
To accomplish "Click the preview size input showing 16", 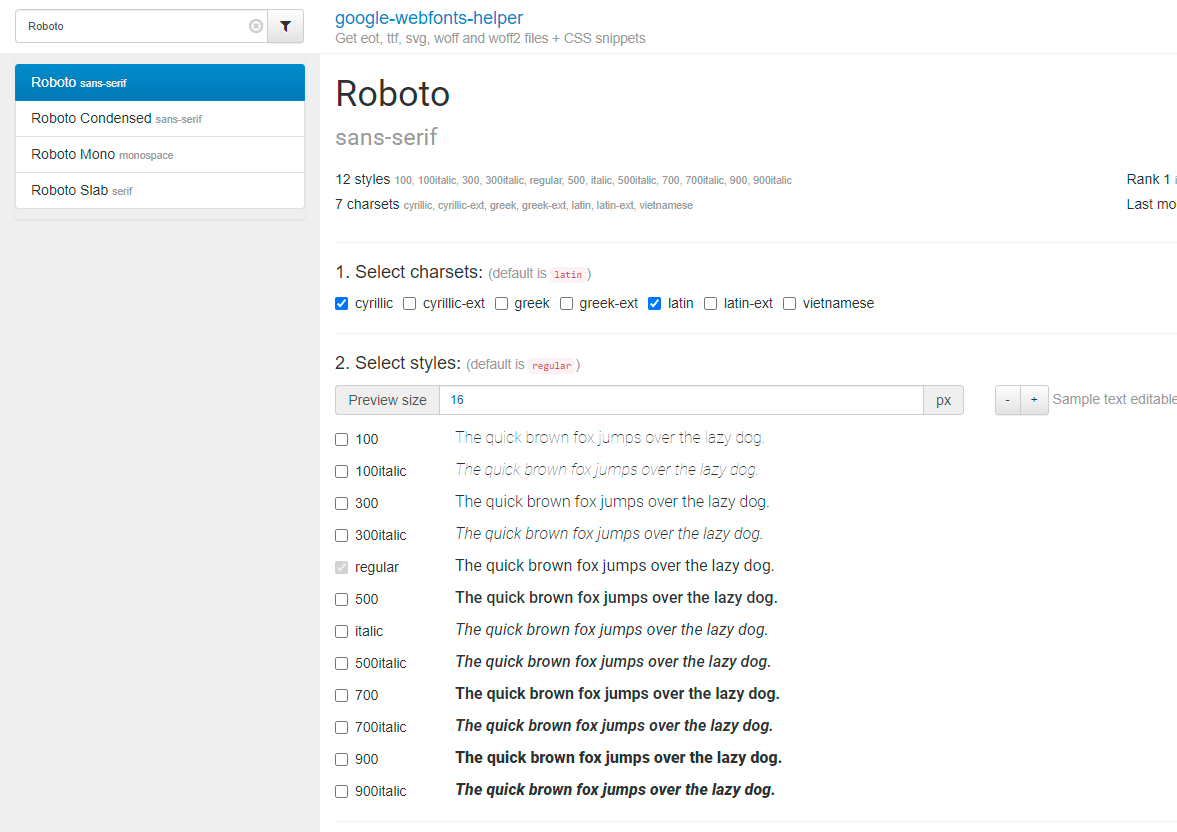I will click(x=681, y=400).
